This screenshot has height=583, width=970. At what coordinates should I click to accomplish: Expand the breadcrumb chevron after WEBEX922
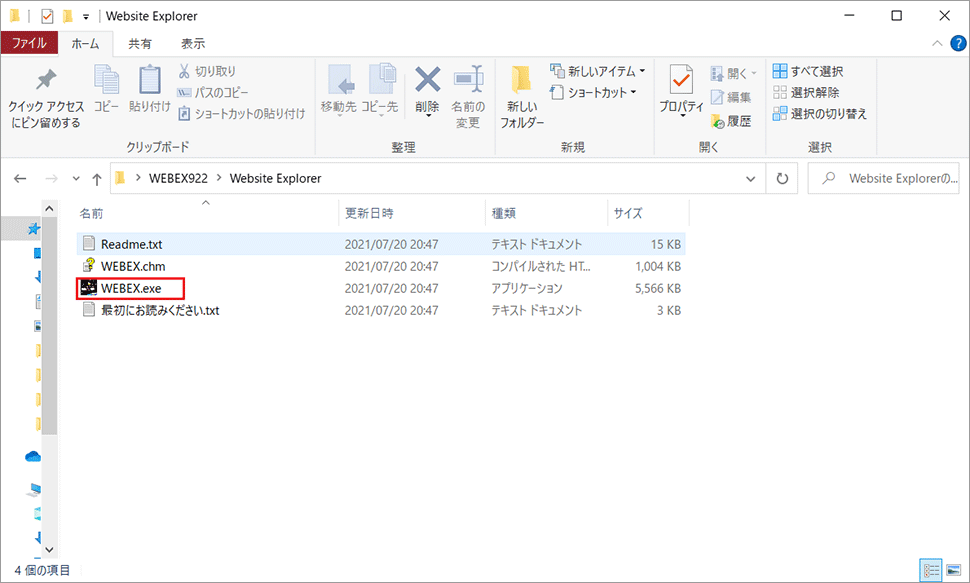point(219,178)
